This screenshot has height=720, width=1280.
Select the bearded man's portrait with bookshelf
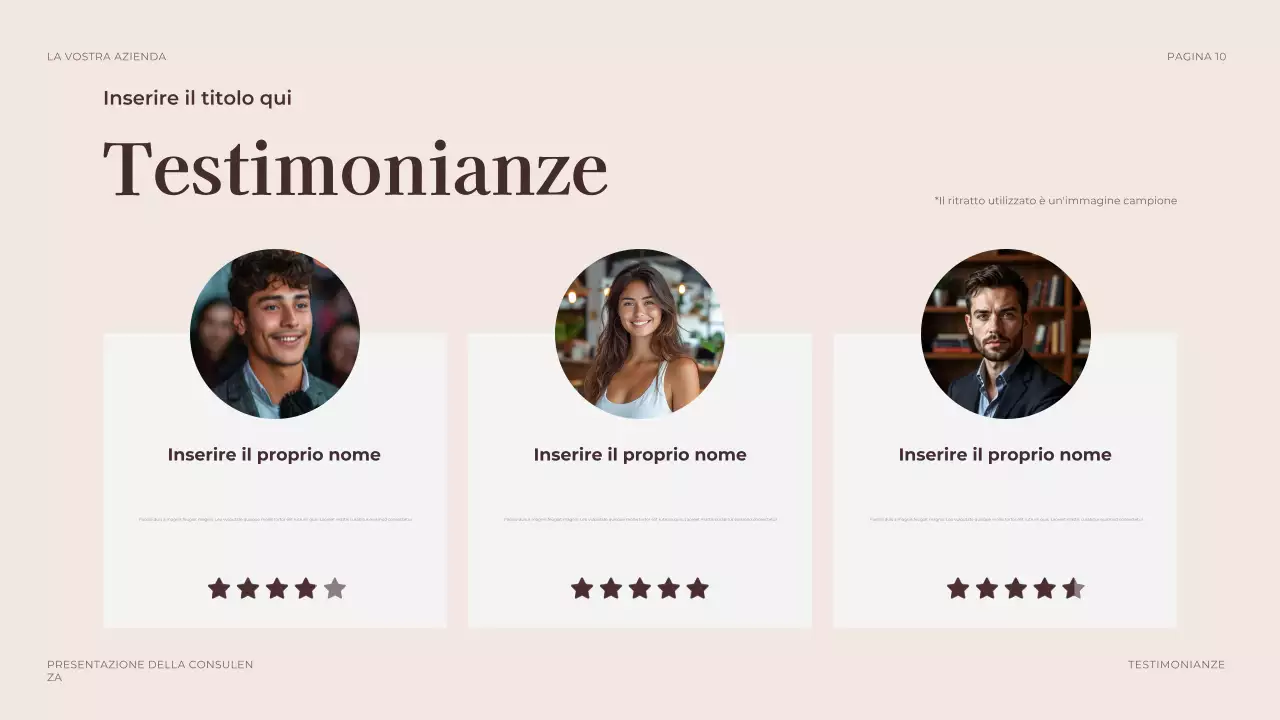[x=1006, y=334]
